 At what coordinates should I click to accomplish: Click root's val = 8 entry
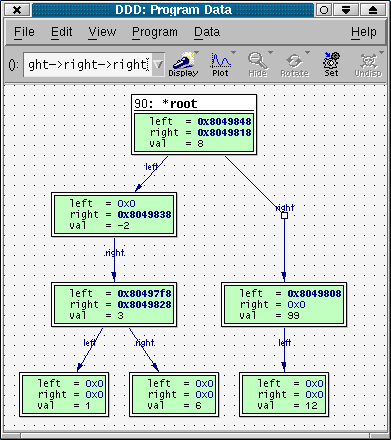[176, 144]
